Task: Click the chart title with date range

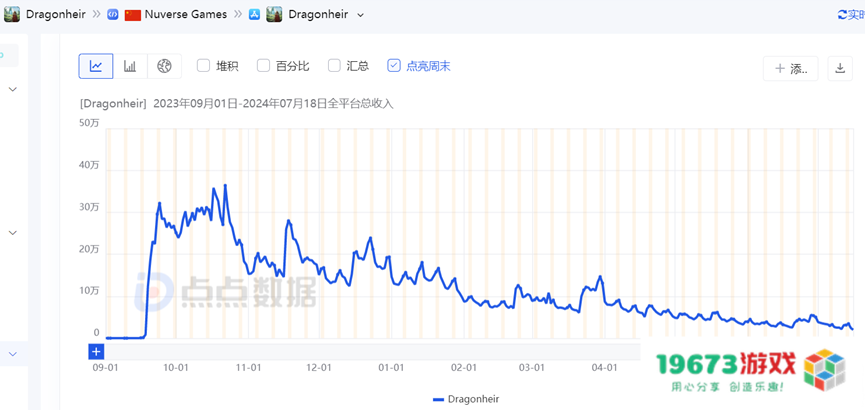Action: [x=237, y=103]
